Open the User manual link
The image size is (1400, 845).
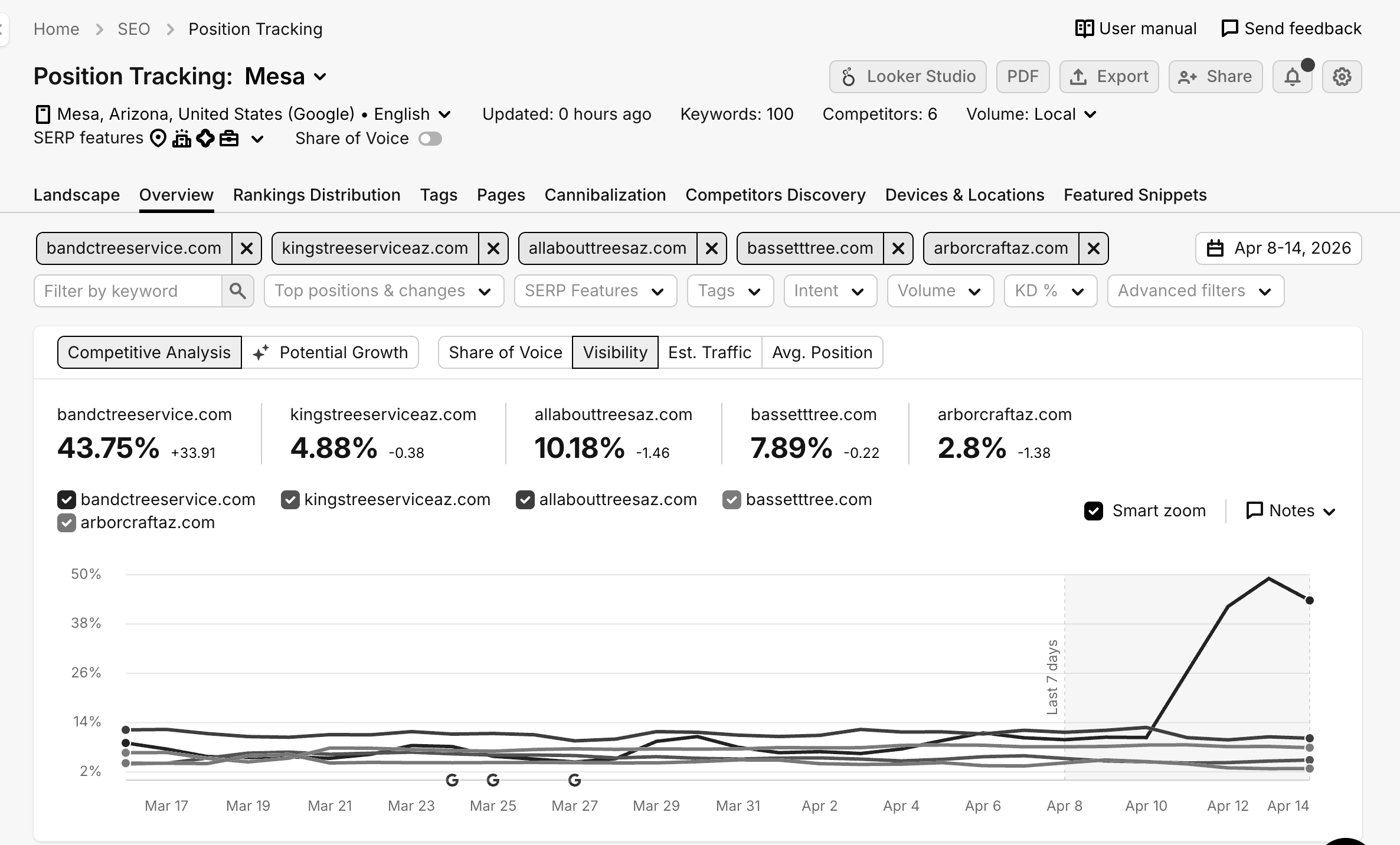[x=1135, y=28]
